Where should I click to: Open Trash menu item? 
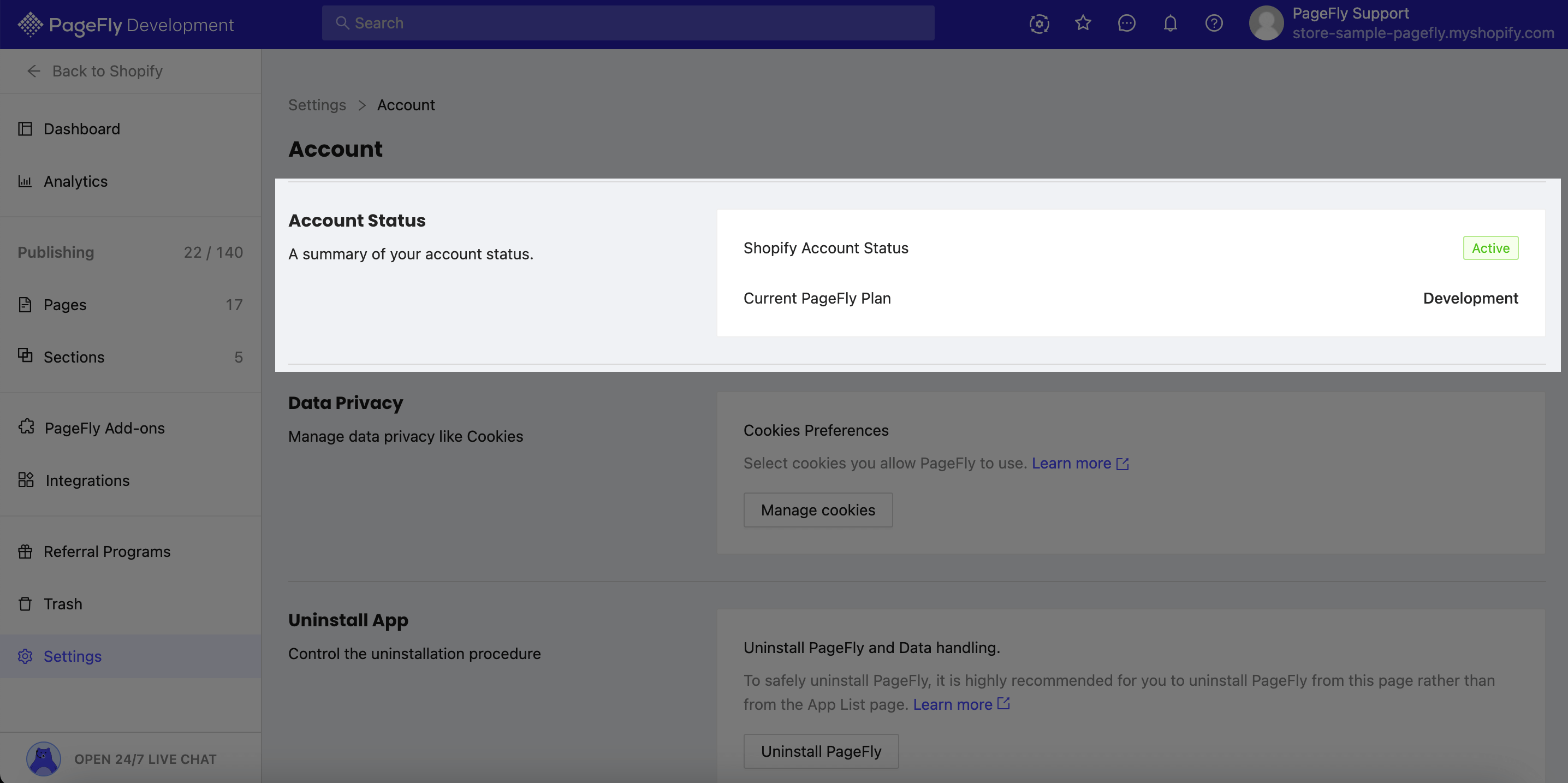pyautogui.click(x=130, y=604)
